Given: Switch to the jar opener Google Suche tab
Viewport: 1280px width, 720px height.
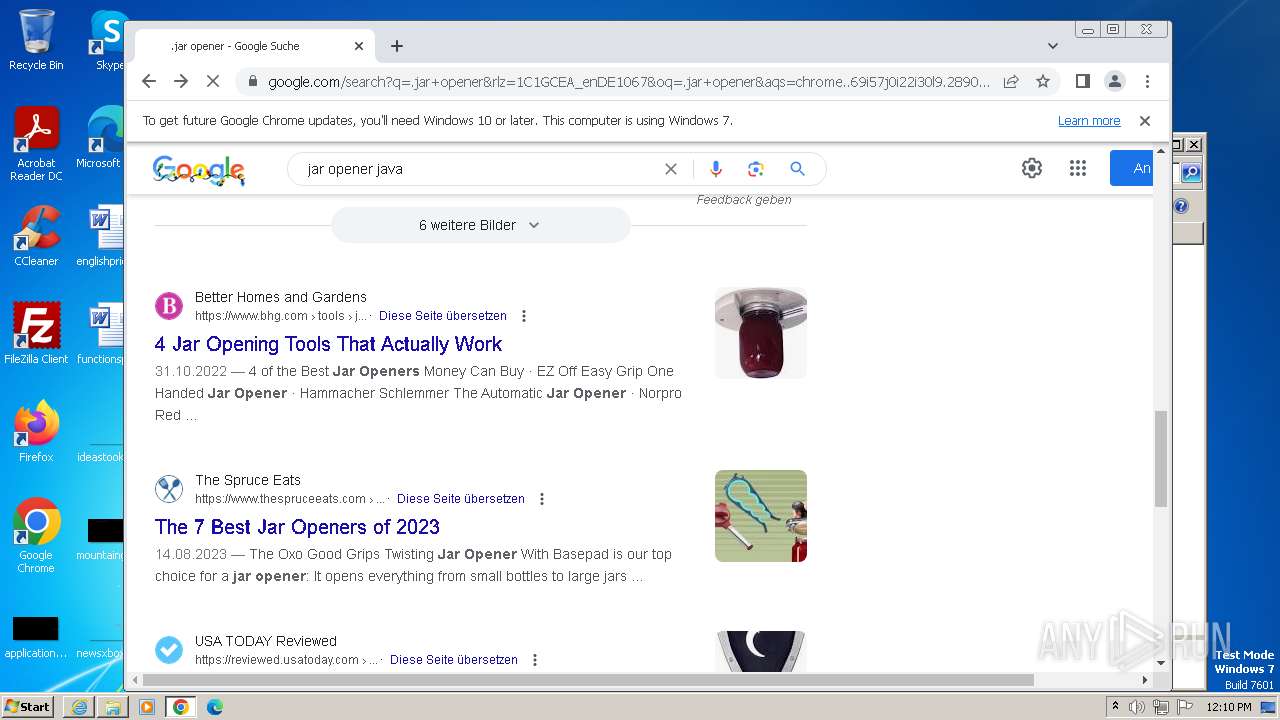Looking at the screenshot, I should coord(254,46).
